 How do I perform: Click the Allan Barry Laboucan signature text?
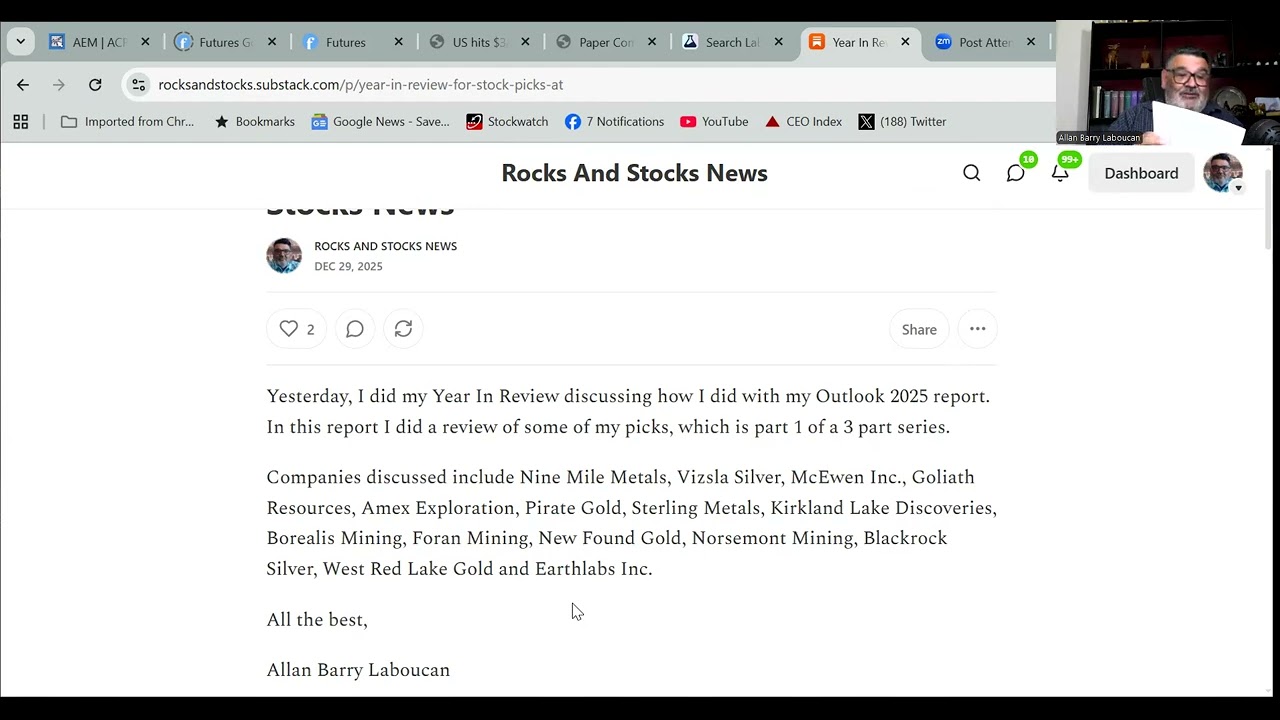point(358,670)
